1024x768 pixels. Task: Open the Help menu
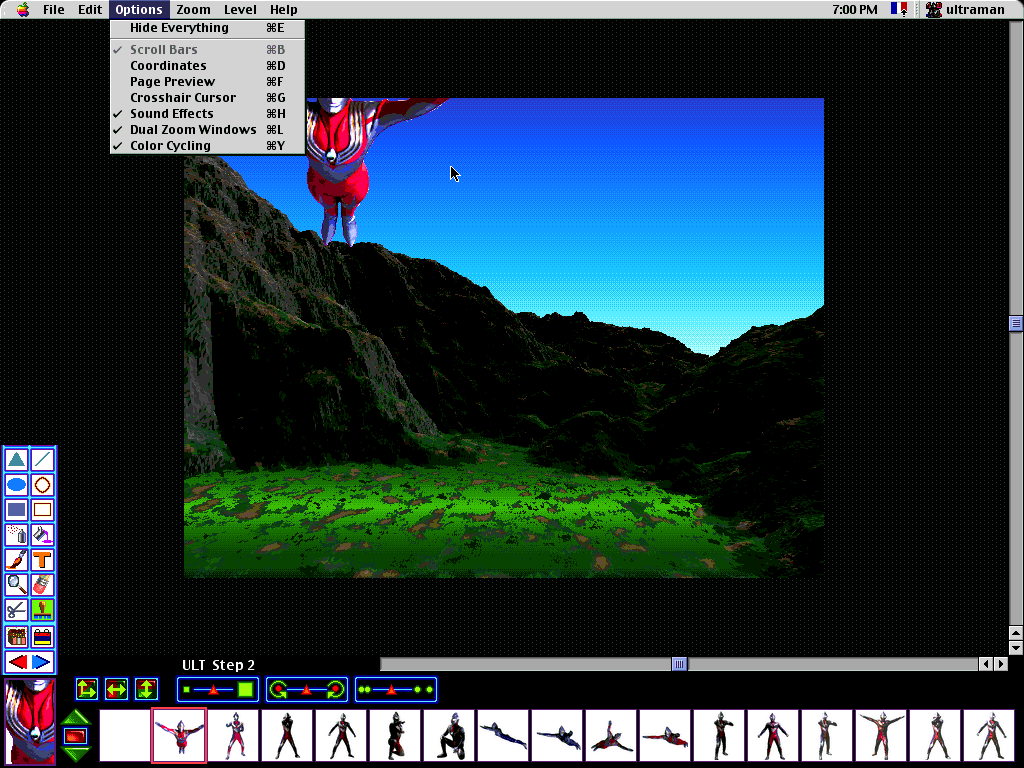(283, 9)
